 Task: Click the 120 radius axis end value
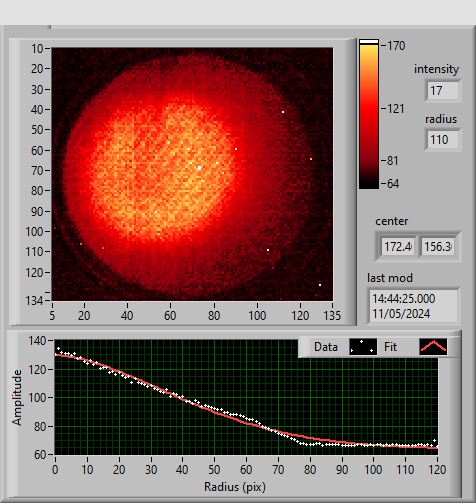point(437,470)
